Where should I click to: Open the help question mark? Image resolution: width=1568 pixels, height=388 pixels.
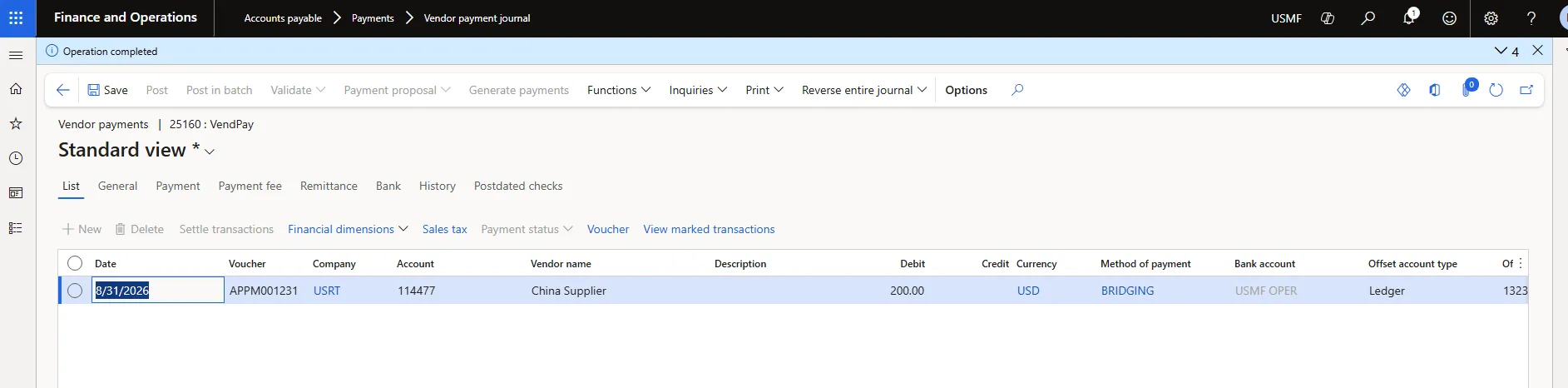(x=1531, y=18)
